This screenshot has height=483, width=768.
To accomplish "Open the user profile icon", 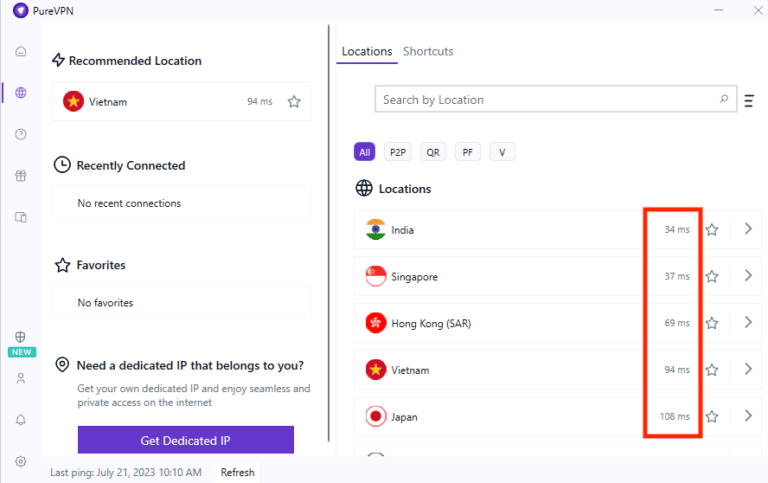I will pos(21,379).
